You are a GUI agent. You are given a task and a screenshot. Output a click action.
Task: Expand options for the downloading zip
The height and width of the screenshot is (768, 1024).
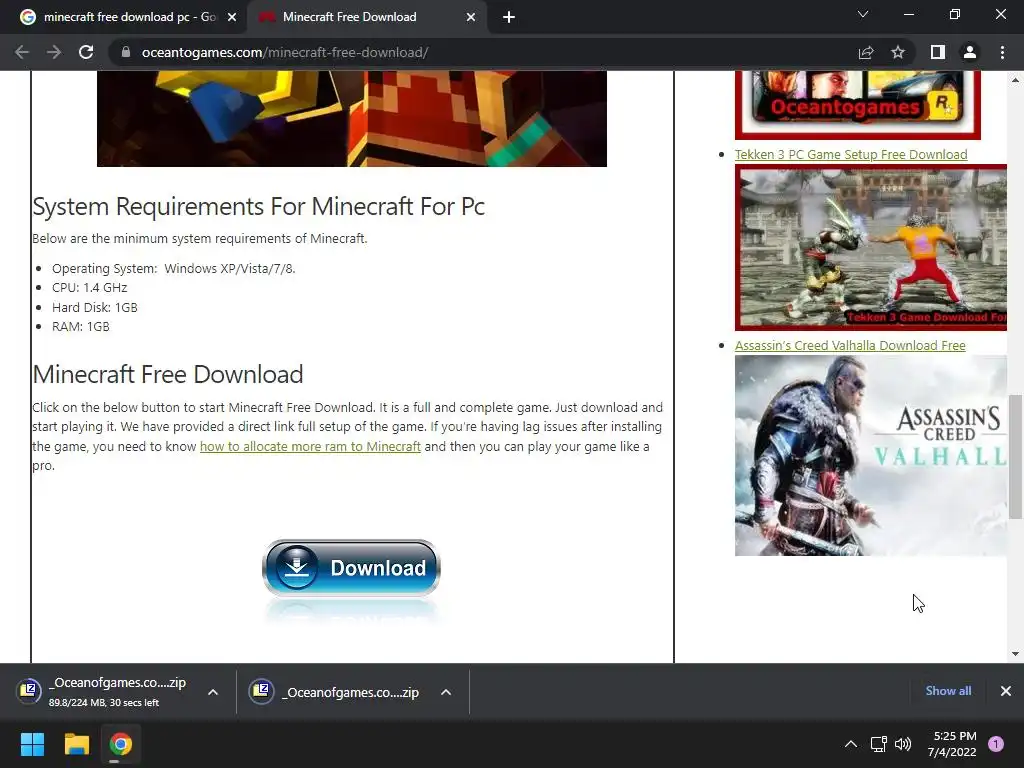coord(213,692)
